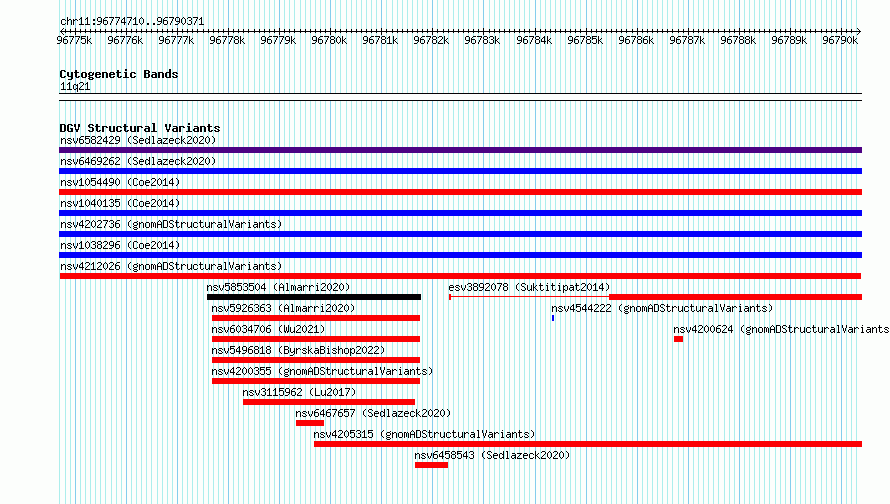
Task: Select the long red nsv4205315 bar
Action: (x=588, y=444)
